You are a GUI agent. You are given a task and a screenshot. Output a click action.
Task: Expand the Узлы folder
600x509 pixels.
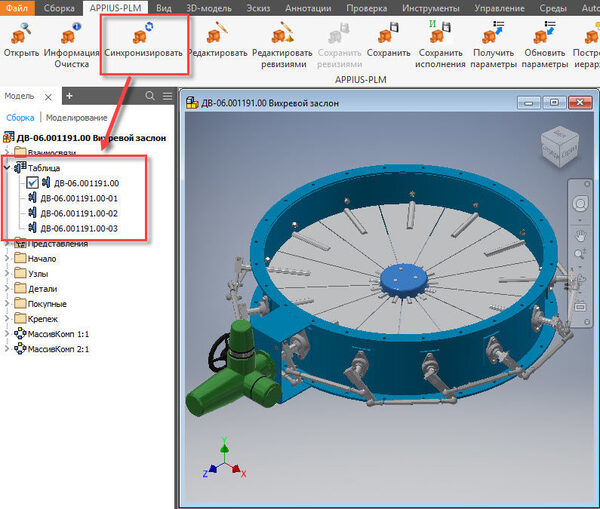(x=7, y=274)
